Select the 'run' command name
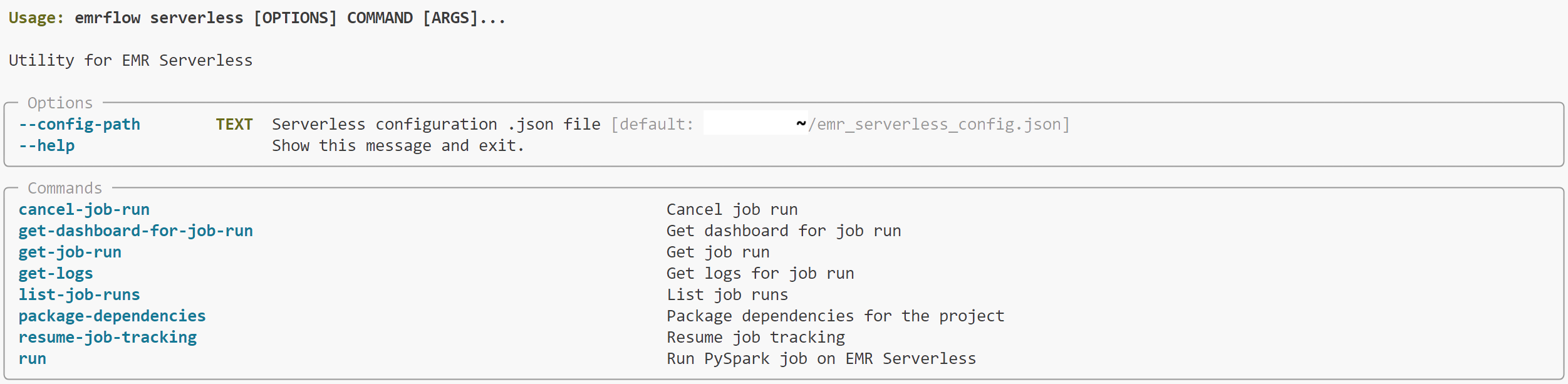The width and height of the screenshot is (1568, 384). [x=33, y=360]
